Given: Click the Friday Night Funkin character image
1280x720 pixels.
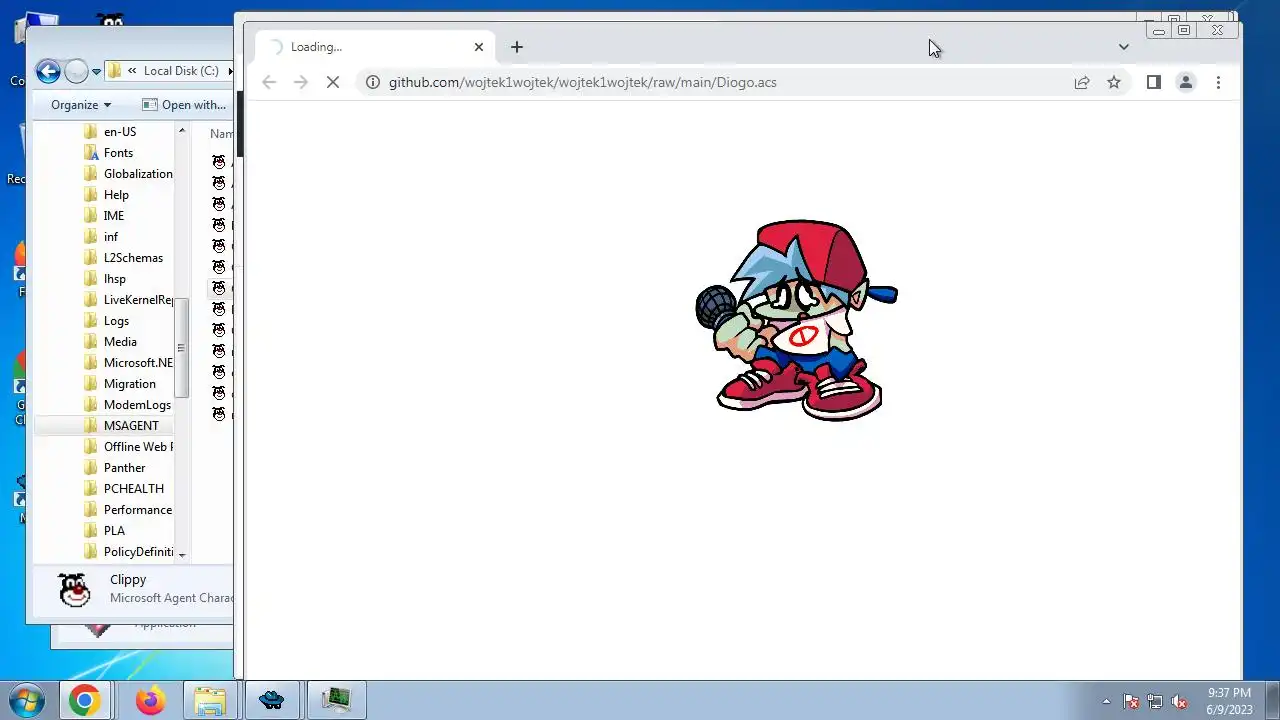Looking at the screenshot, I should [x=797, y=320].
